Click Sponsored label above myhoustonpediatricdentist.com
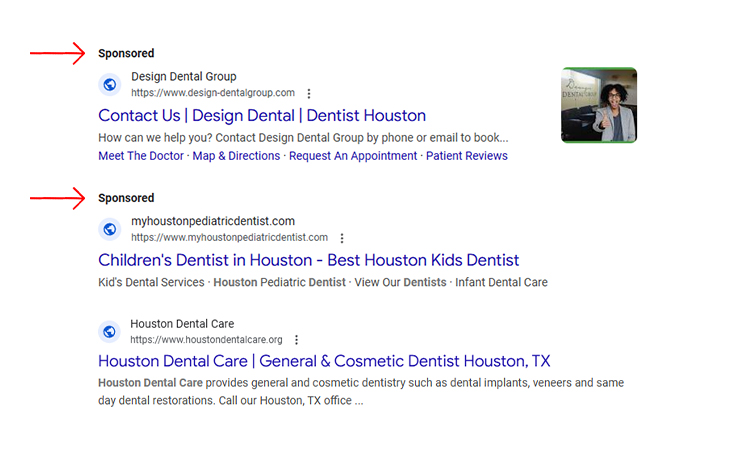The image size is (750, 450). 126,198
